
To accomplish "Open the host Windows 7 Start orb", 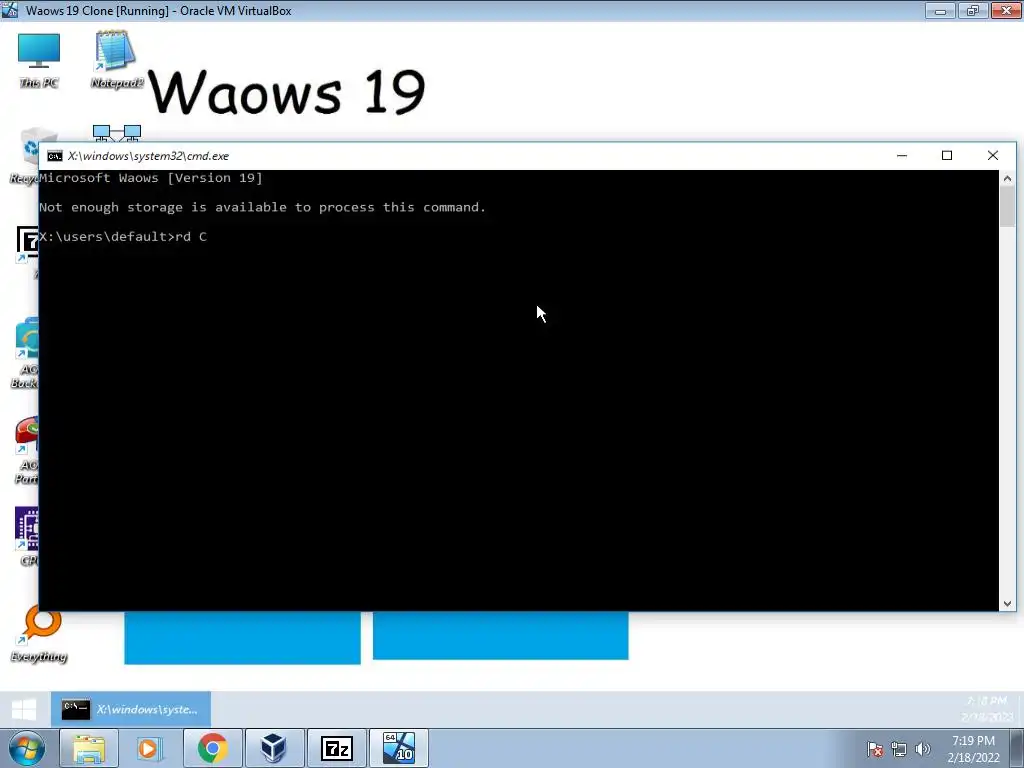I will [27, 748].
